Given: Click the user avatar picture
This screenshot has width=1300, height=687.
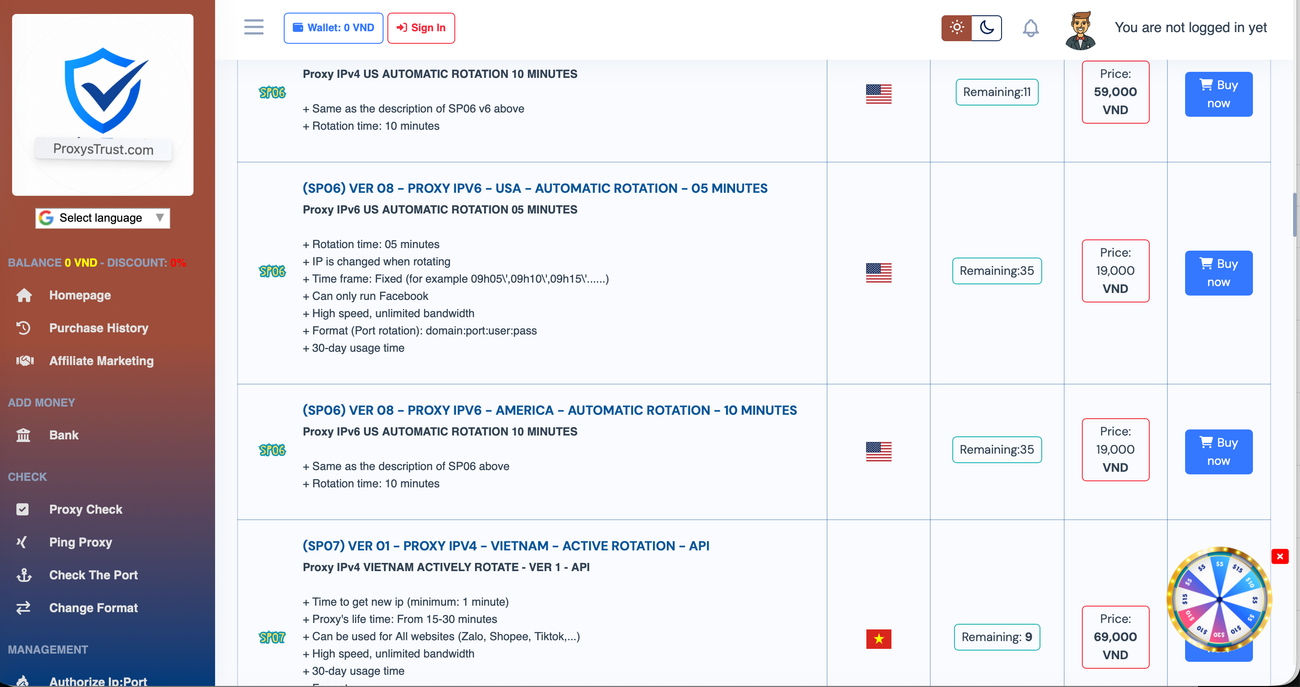Looking at the screenshot, I should pyautogui.click(x=1080, y=29).
